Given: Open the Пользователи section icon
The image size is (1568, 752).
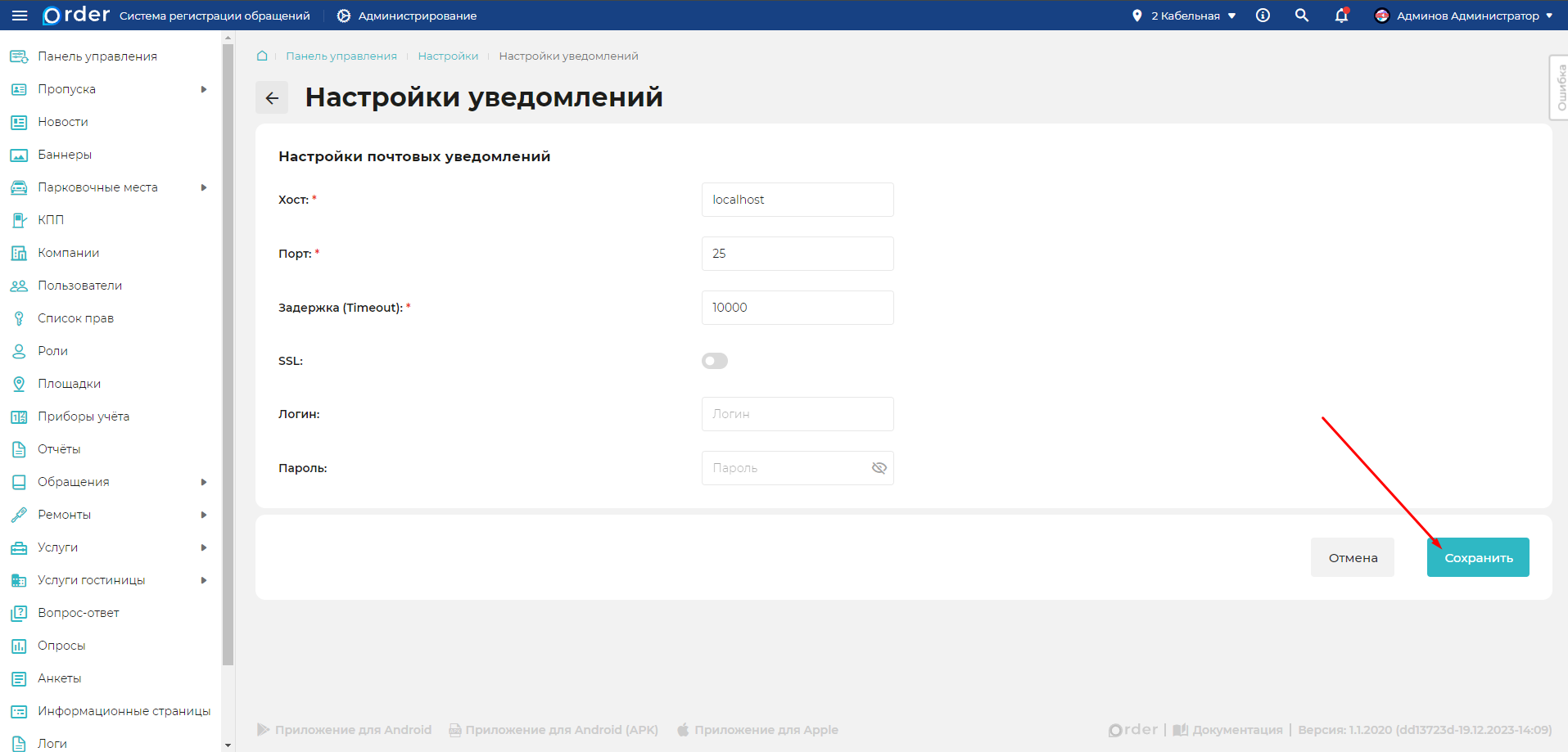Looking at the screenshot, I should 18,285.
